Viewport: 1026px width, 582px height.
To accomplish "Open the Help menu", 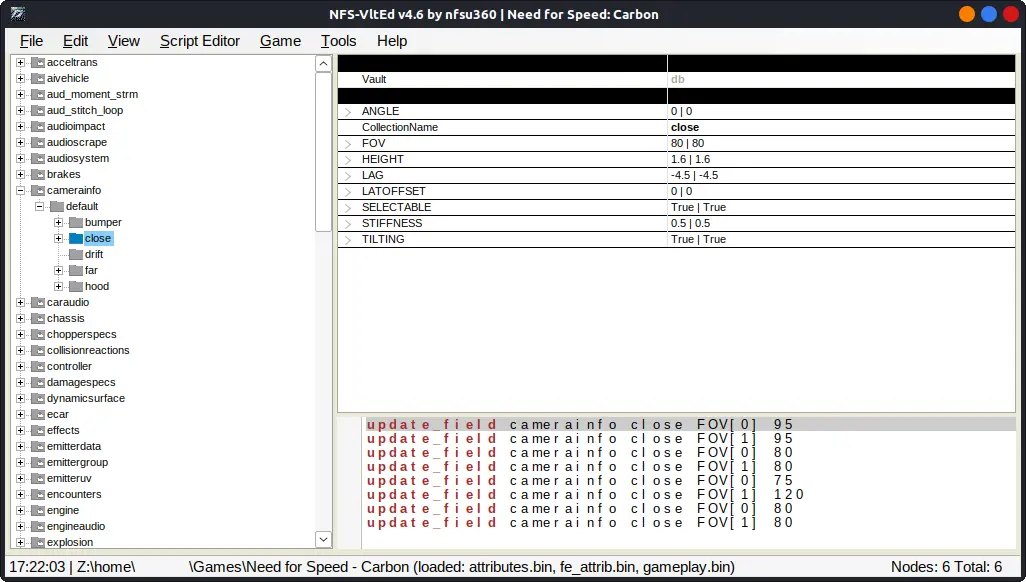I will [392, 41].
